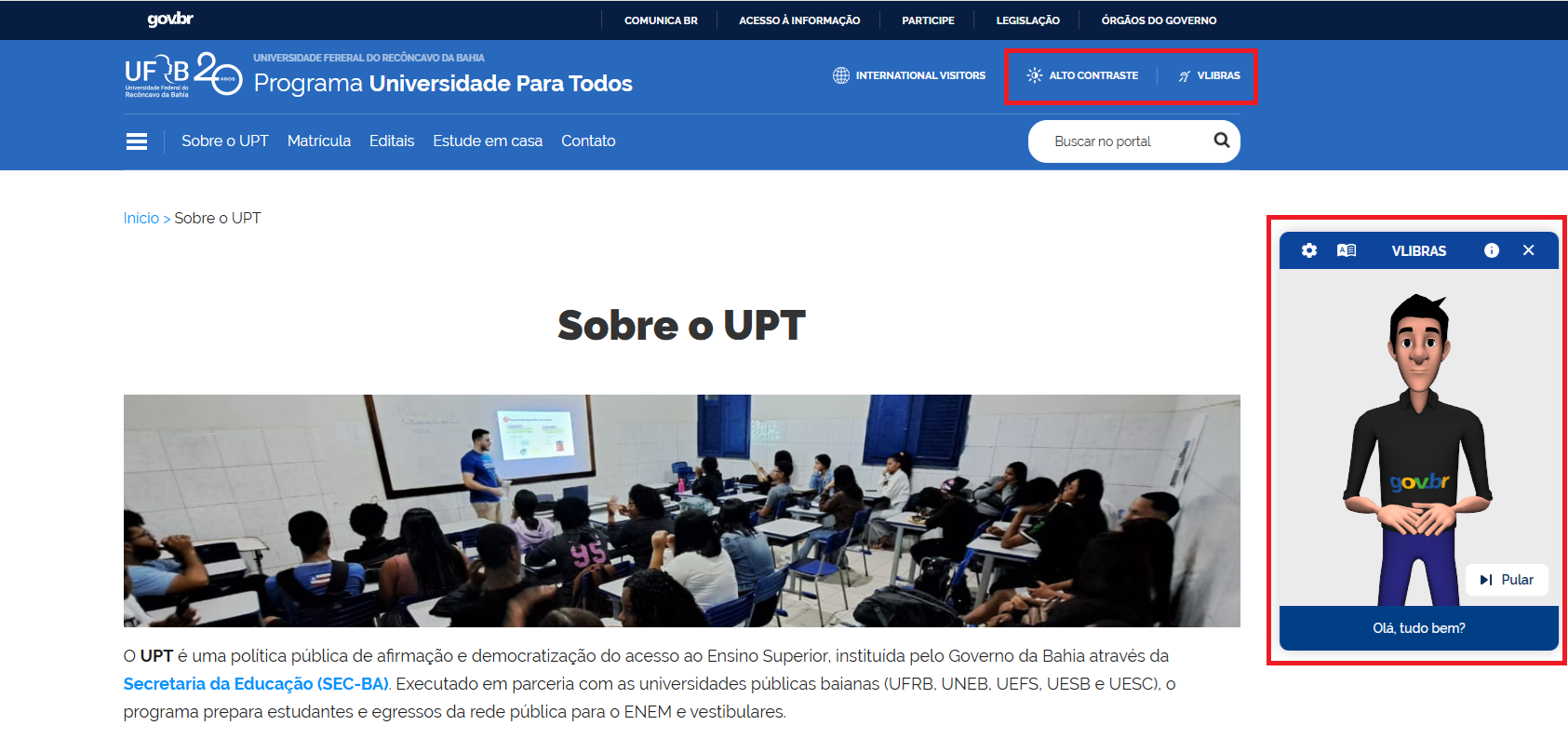
Task: Click the gov.br logo
Action: coord(170,20)
